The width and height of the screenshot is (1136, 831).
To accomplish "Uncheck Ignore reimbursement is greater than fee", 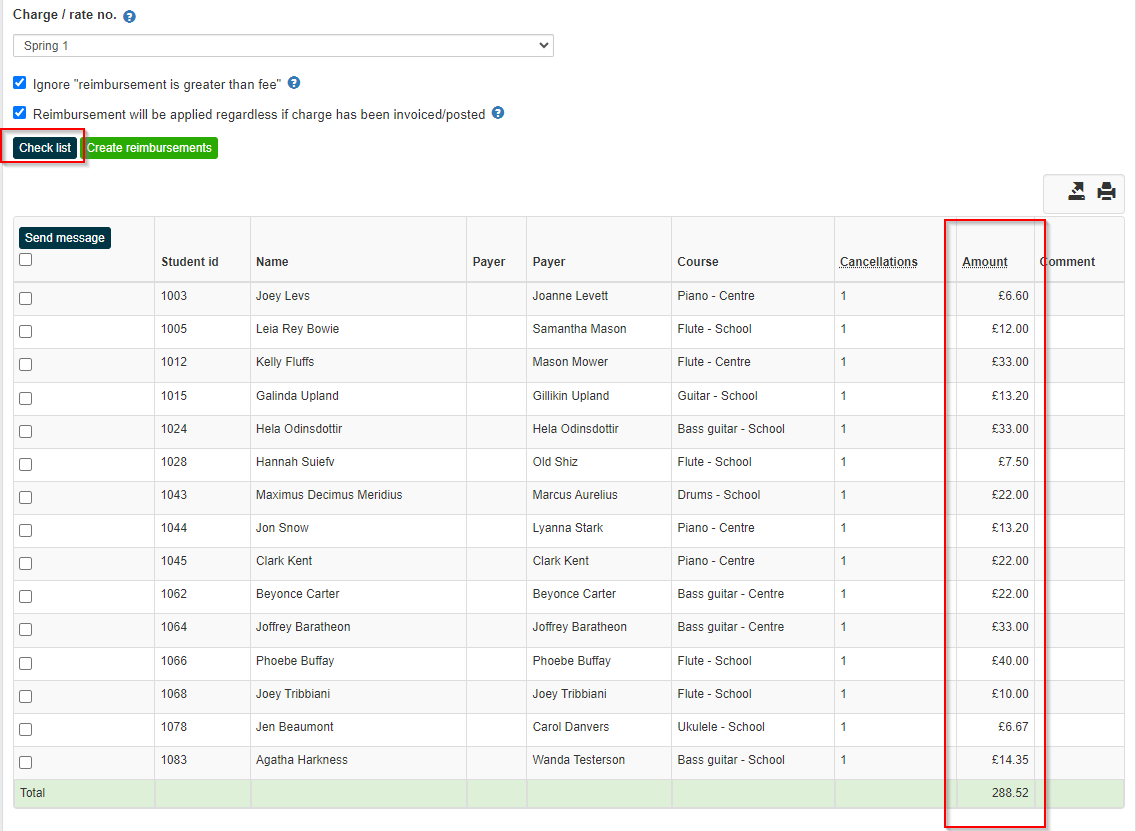I will coord(20,83).
